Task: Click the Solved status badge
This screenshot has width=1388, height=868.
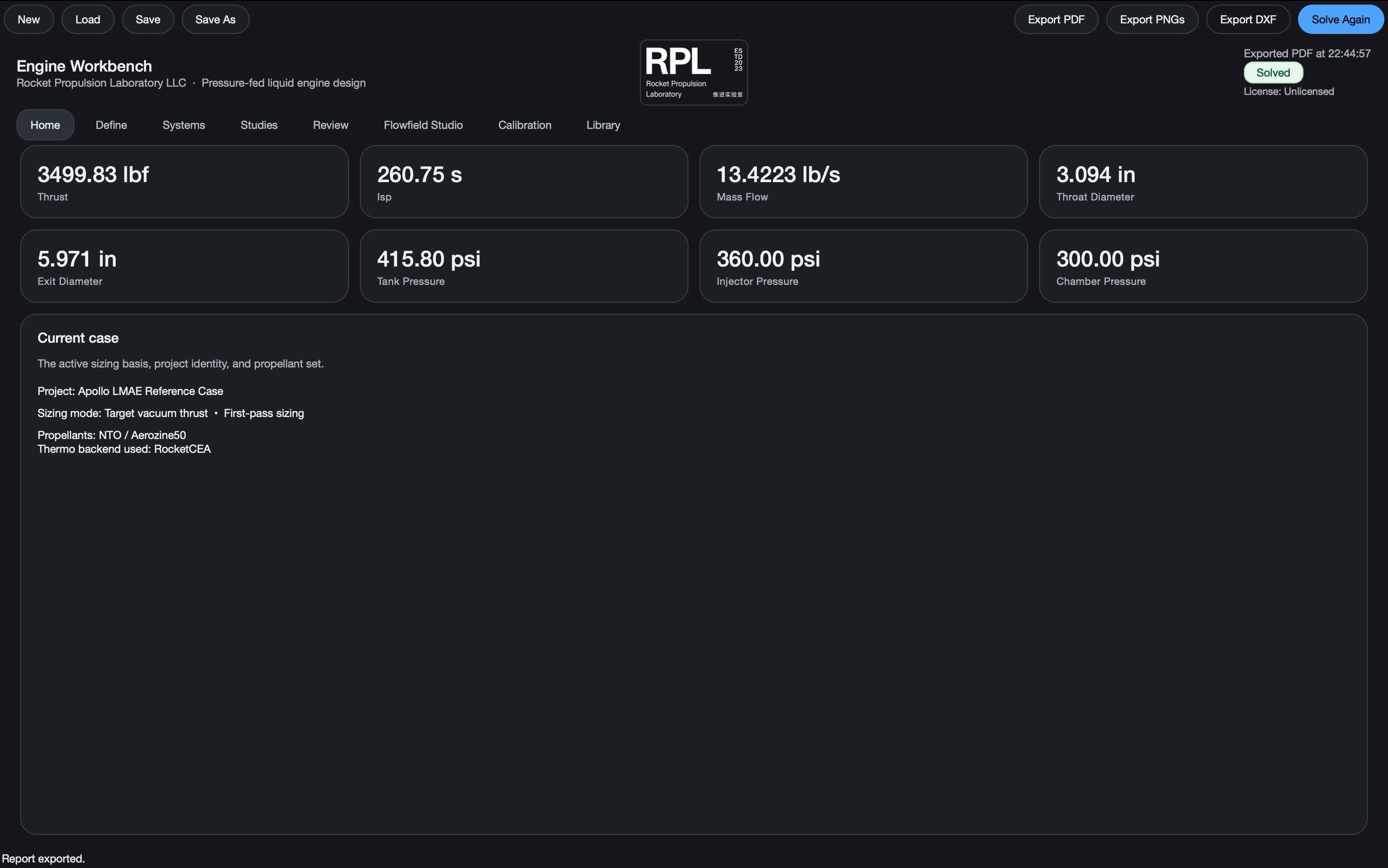Action: [1273, 73]
